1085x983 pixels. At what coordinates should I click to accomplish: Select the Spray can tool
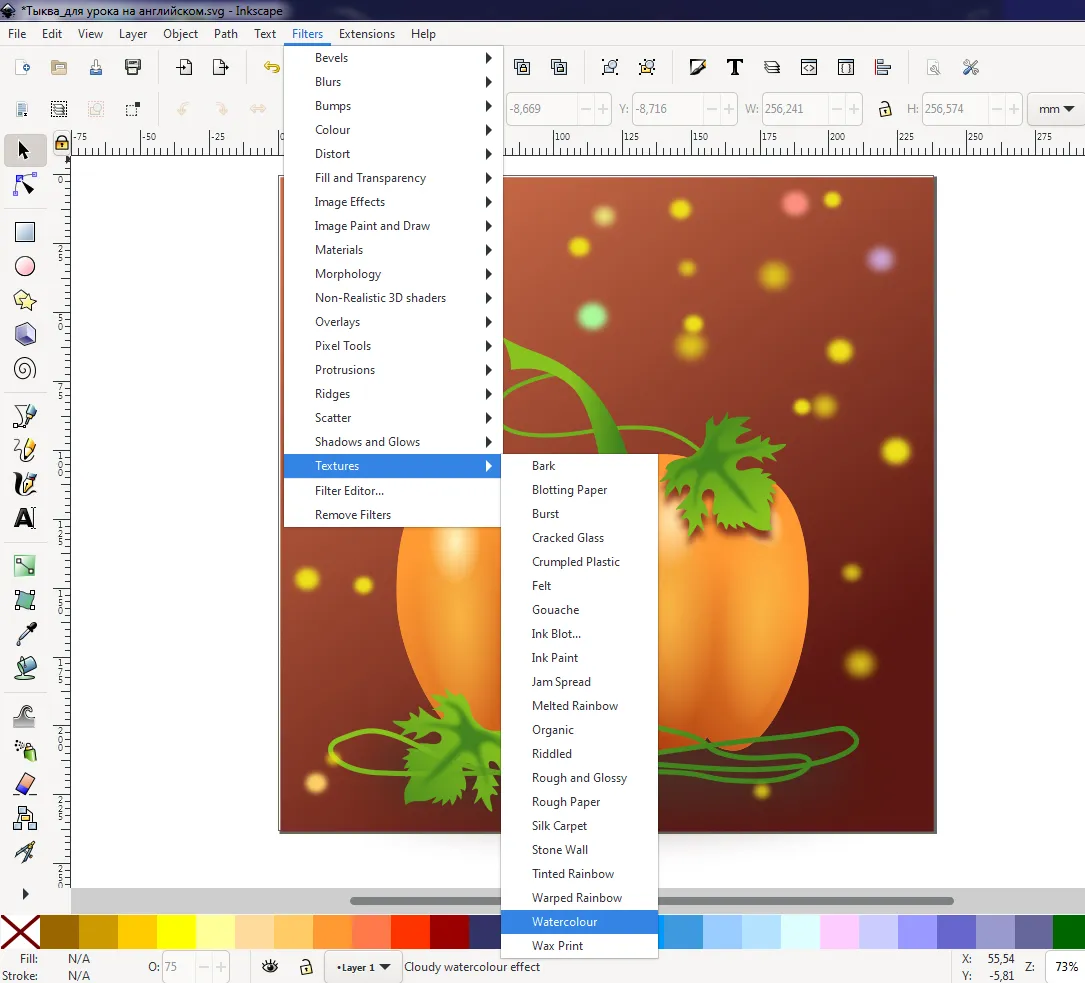25,749
